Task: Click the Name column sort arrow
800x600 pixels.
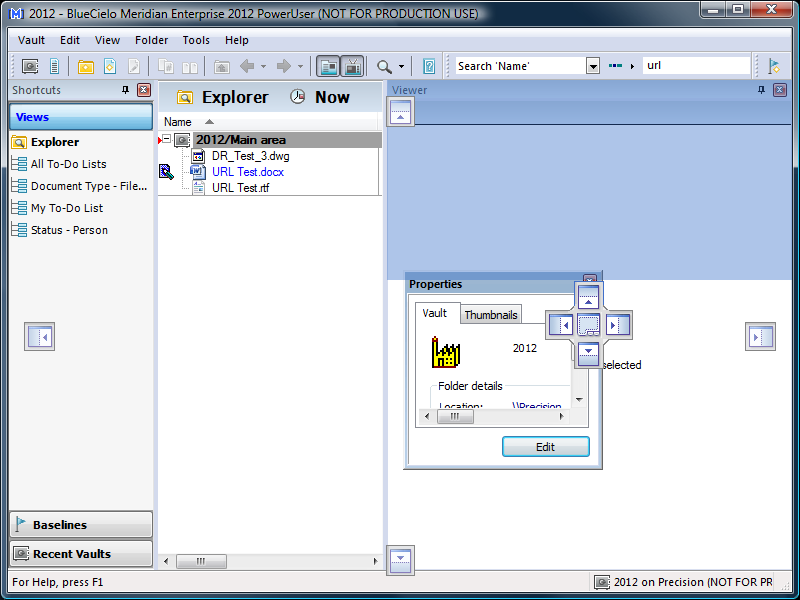Action: tap(209, 122)
